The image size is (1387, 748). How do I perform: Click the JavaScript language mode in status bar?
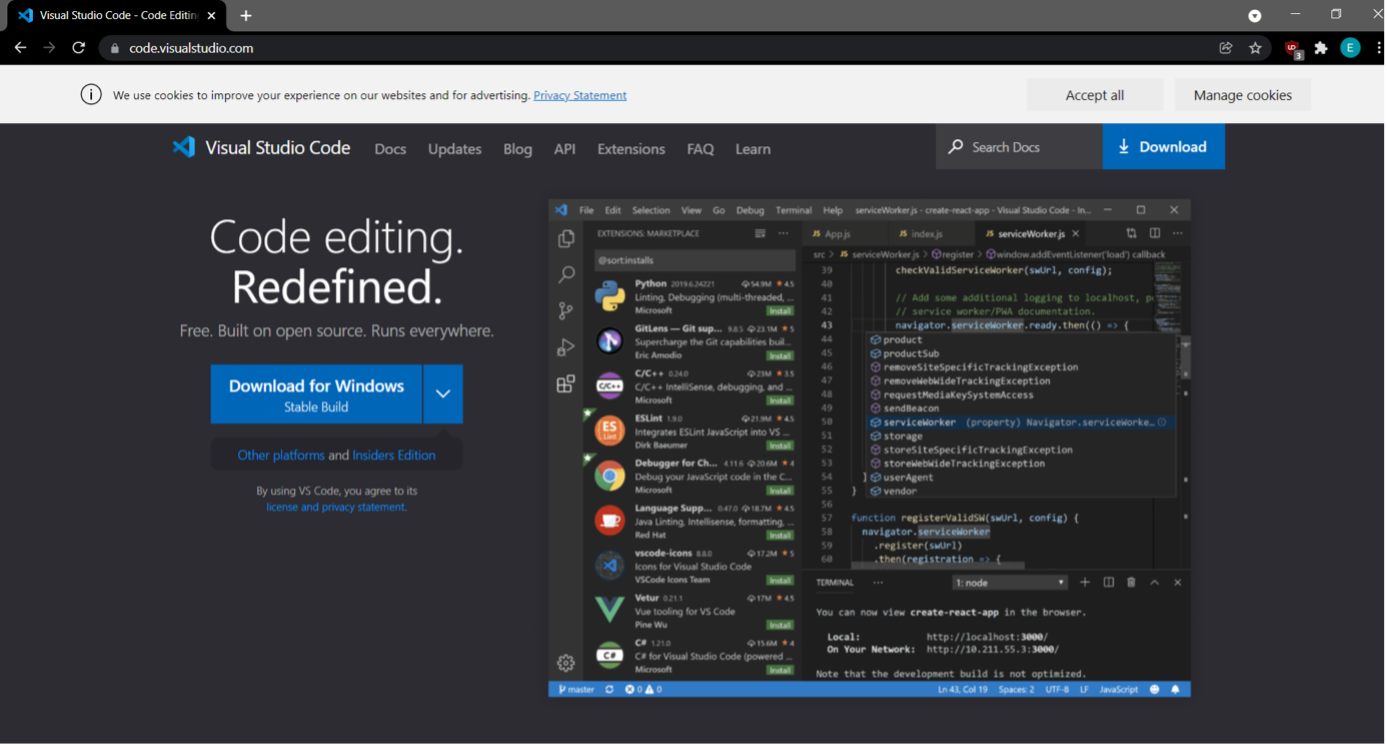tap(1119, 689)
